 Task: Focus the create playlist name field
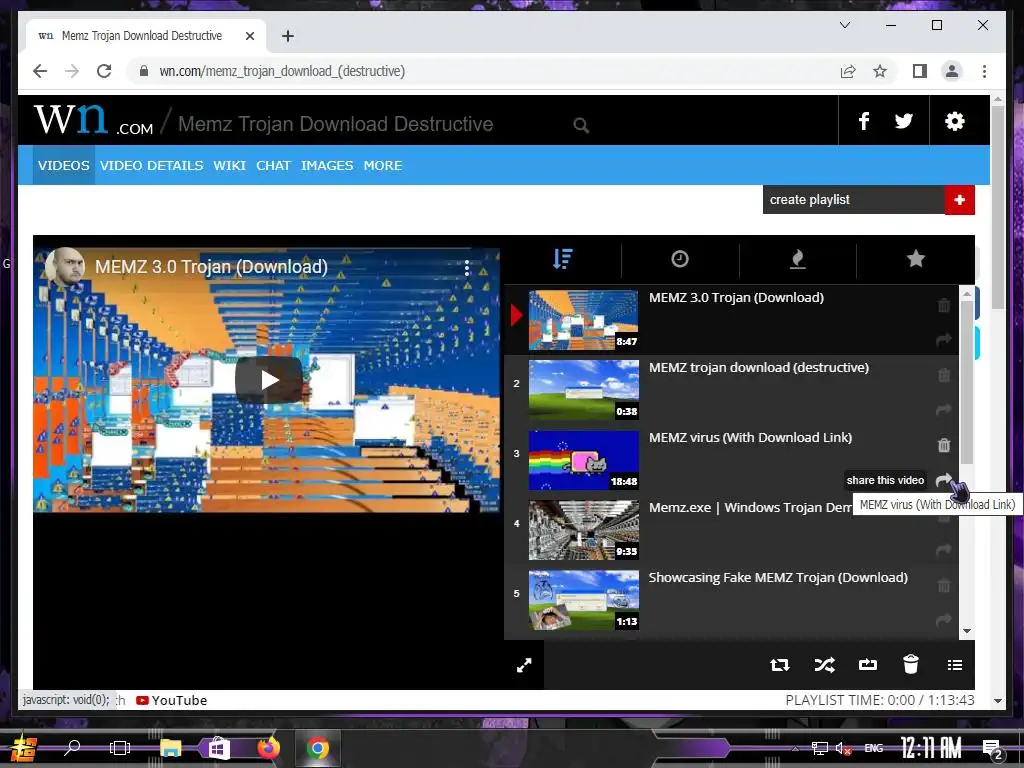coord(854,200)
